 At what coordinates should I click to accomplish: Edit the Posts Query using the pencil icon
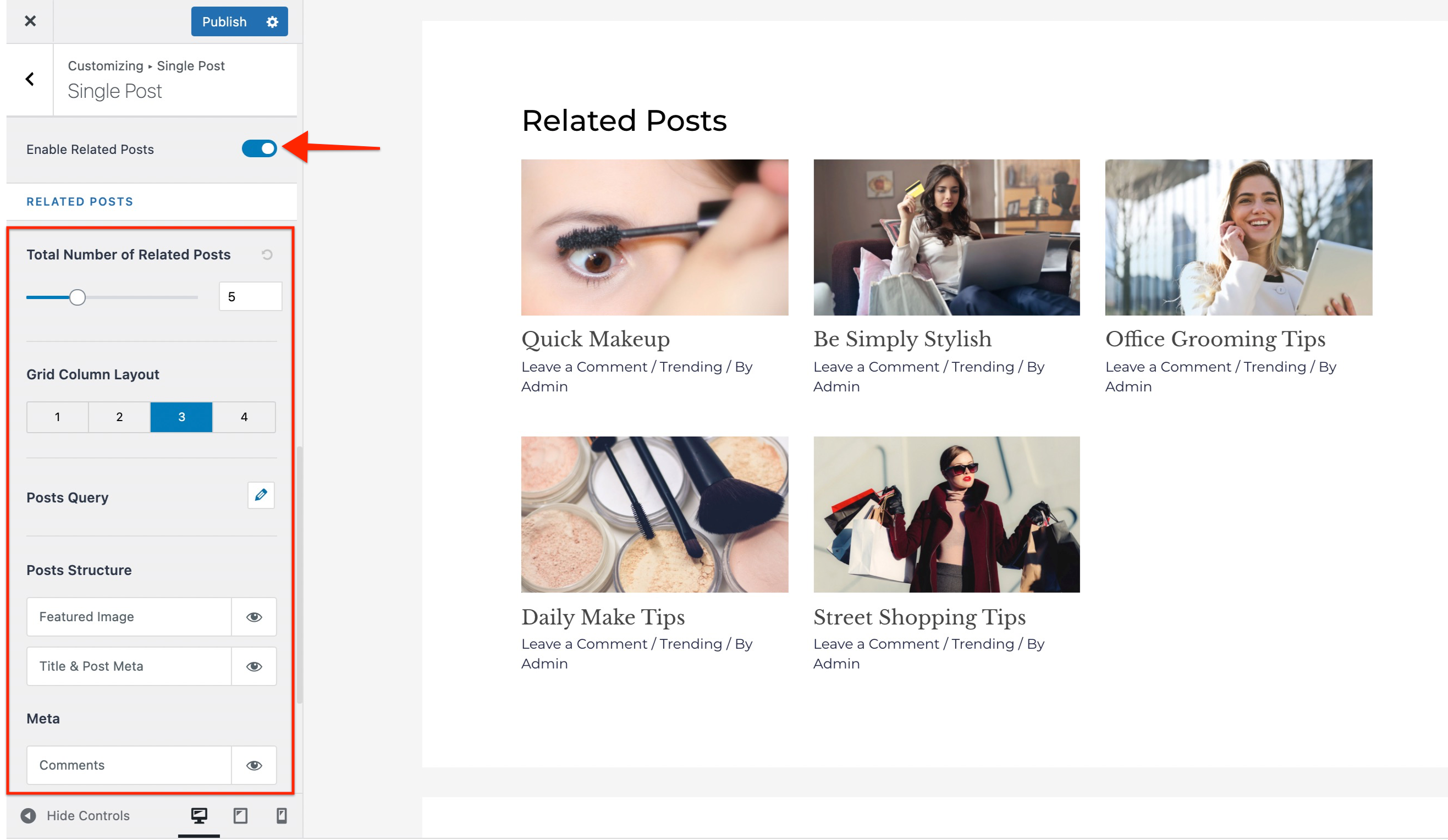coord(261,495)
